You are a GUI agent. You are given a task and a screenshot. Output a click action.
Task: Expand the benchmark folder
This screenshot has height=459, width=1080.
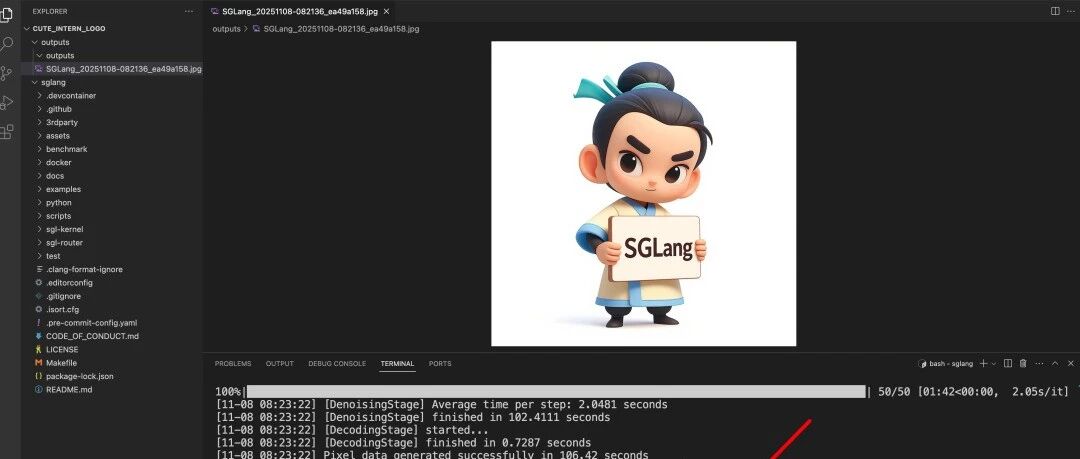pos(66,149)
